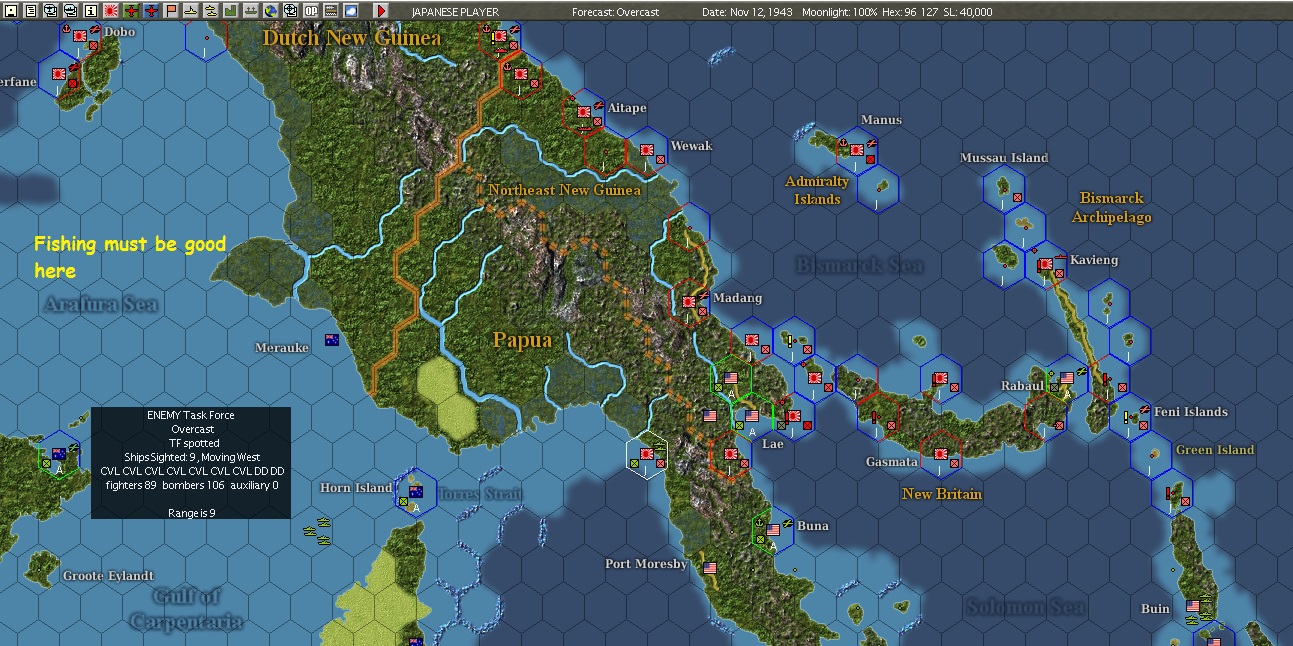Click the terrain strip toolbar icon

tap(331, 11)
